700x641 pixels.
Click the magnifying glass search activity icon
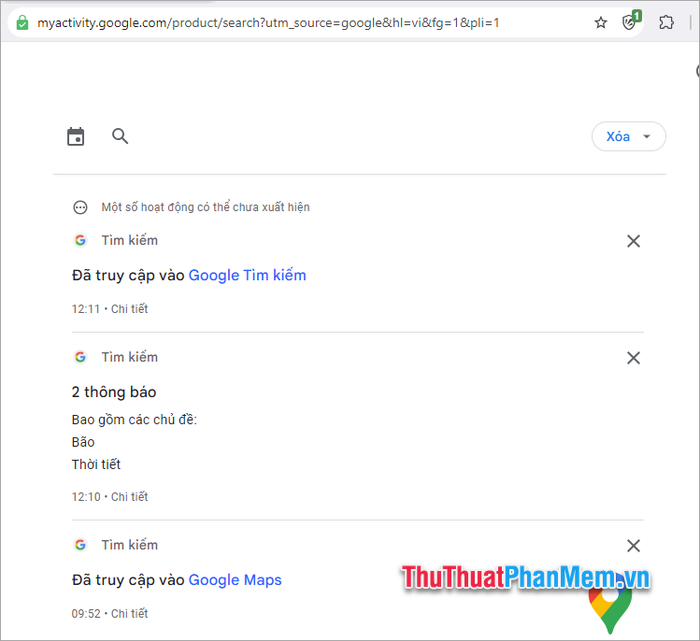[x=120, y=136]
